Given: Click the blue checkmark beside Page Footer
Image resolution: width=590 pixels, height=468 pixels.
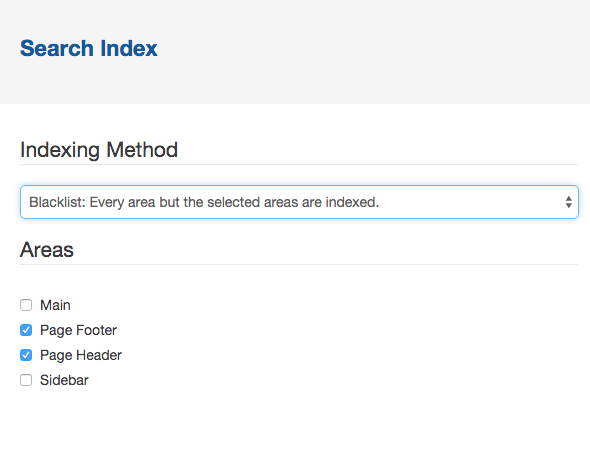Looking at the screenshot, I should coord(26,330).
